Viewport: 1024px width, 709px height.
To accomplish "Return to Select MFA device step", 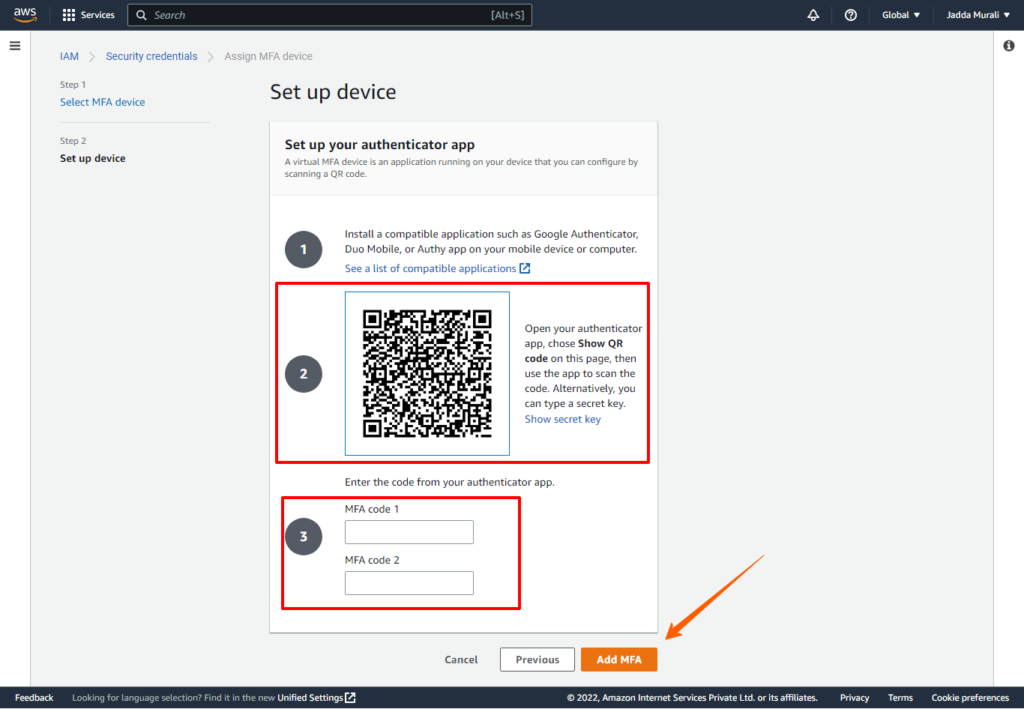I will click(103, 102).
